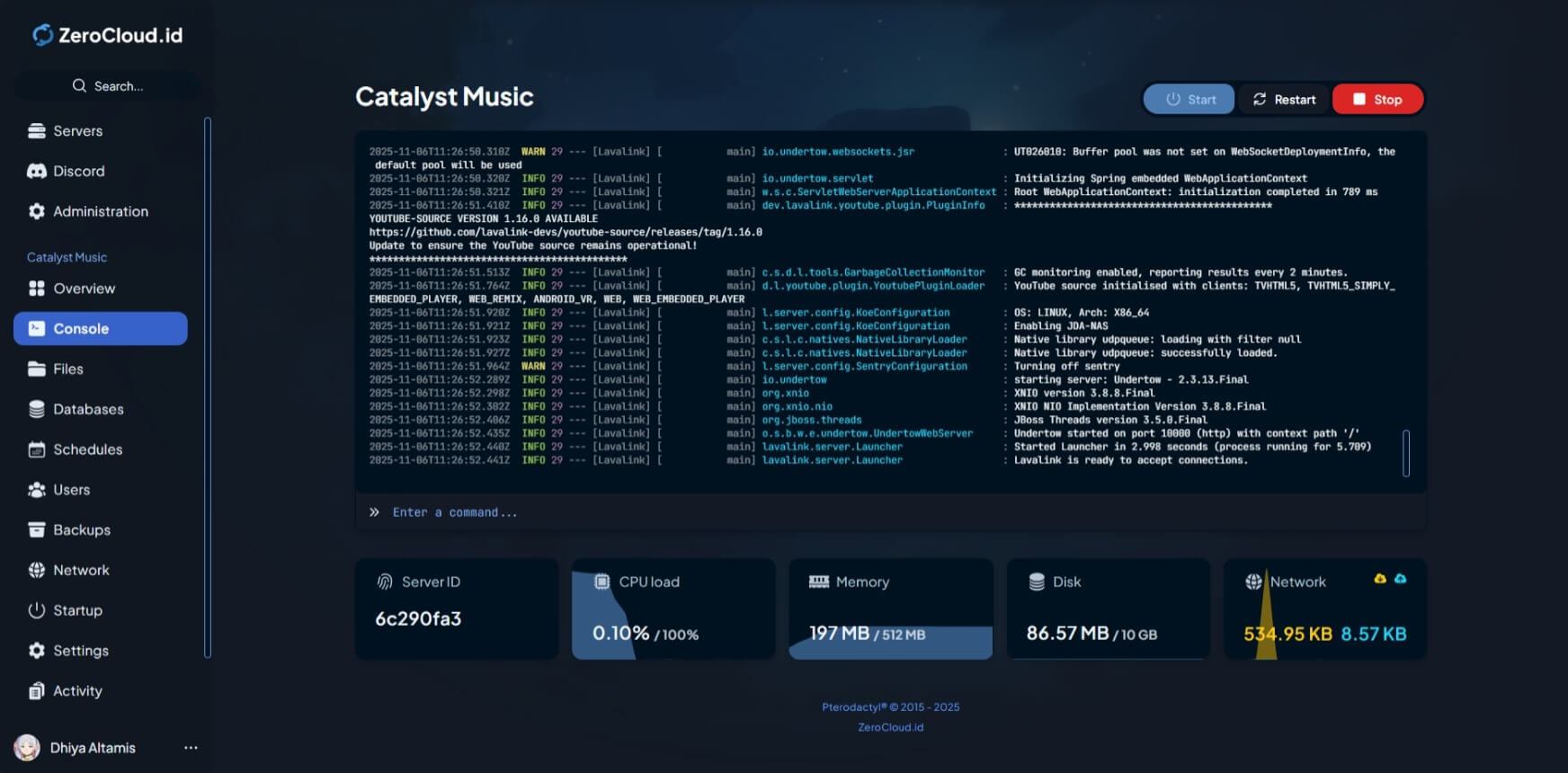Click the console output scrollbar

tap(1406, 453)
